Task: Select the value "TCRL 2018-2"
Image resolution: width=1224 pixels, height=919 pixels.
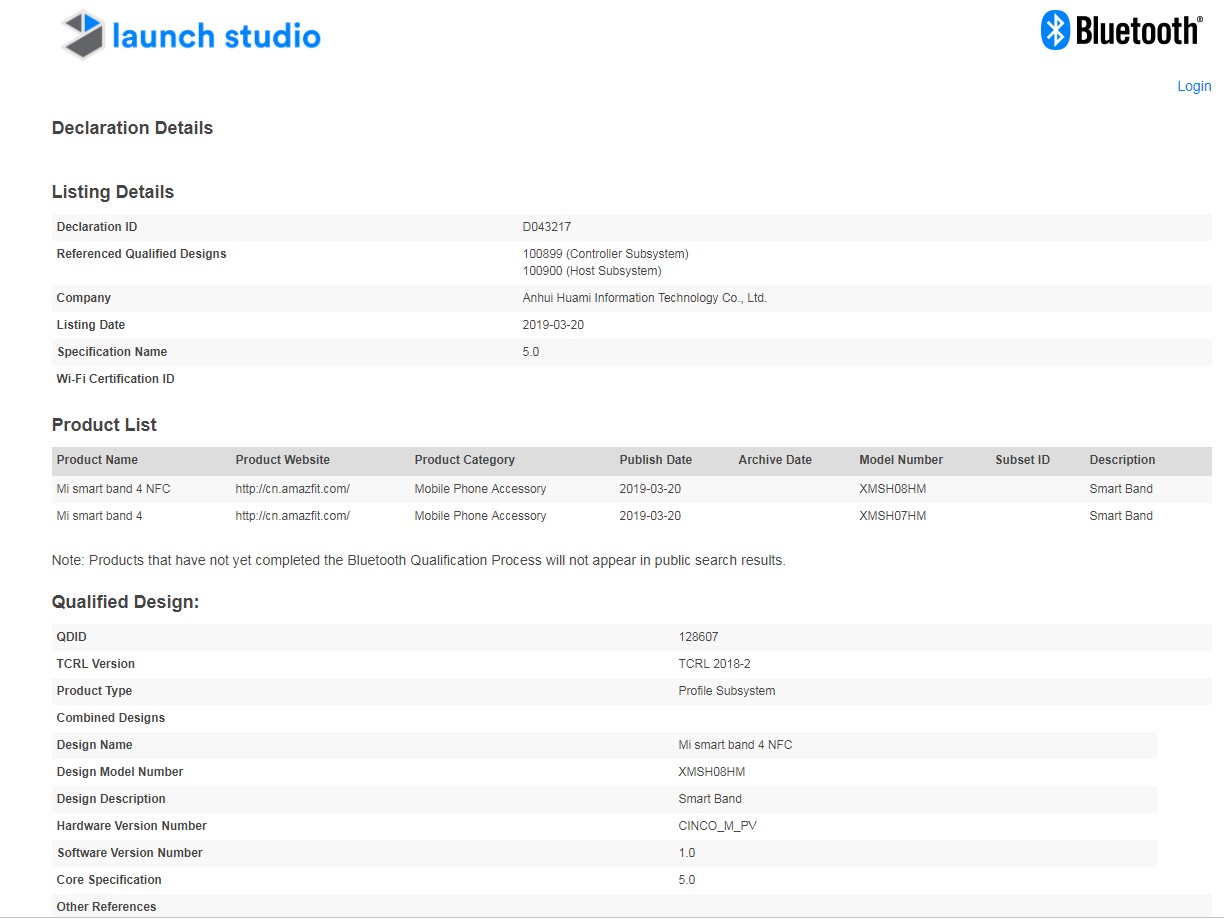Action: point(715,664)
